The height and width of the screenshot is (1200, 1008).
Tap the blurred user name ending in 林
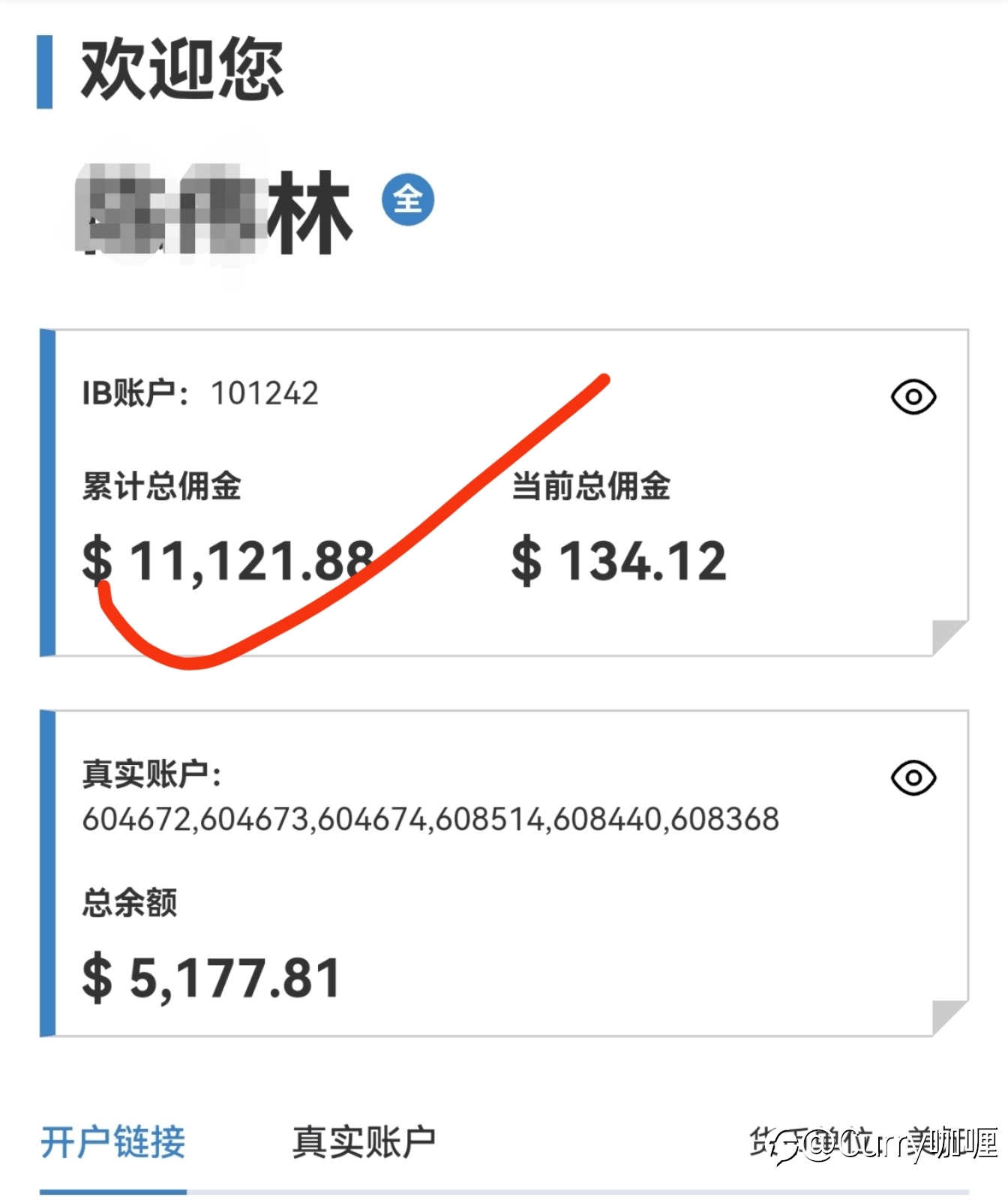214,210
